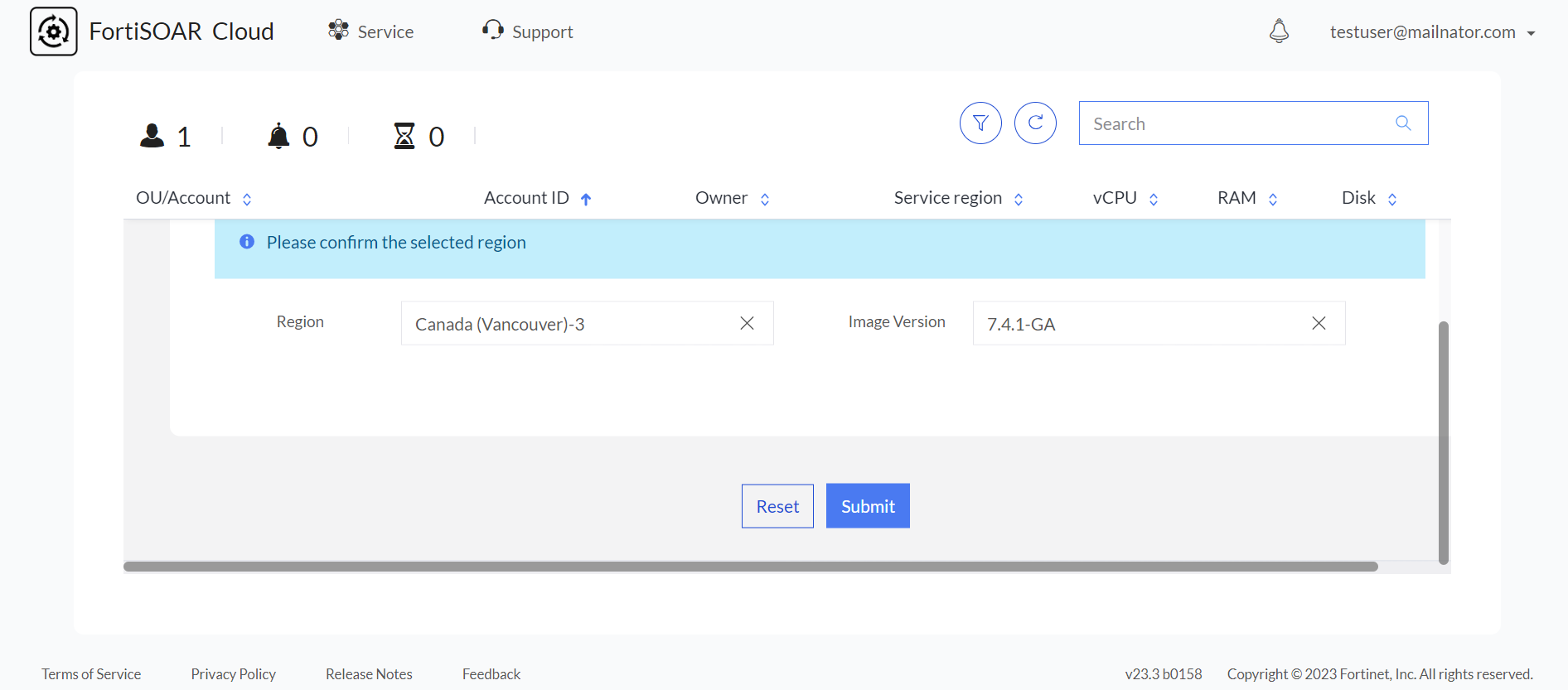Focus the Search input field
1568x690 pixels.
coord(1253,123)
